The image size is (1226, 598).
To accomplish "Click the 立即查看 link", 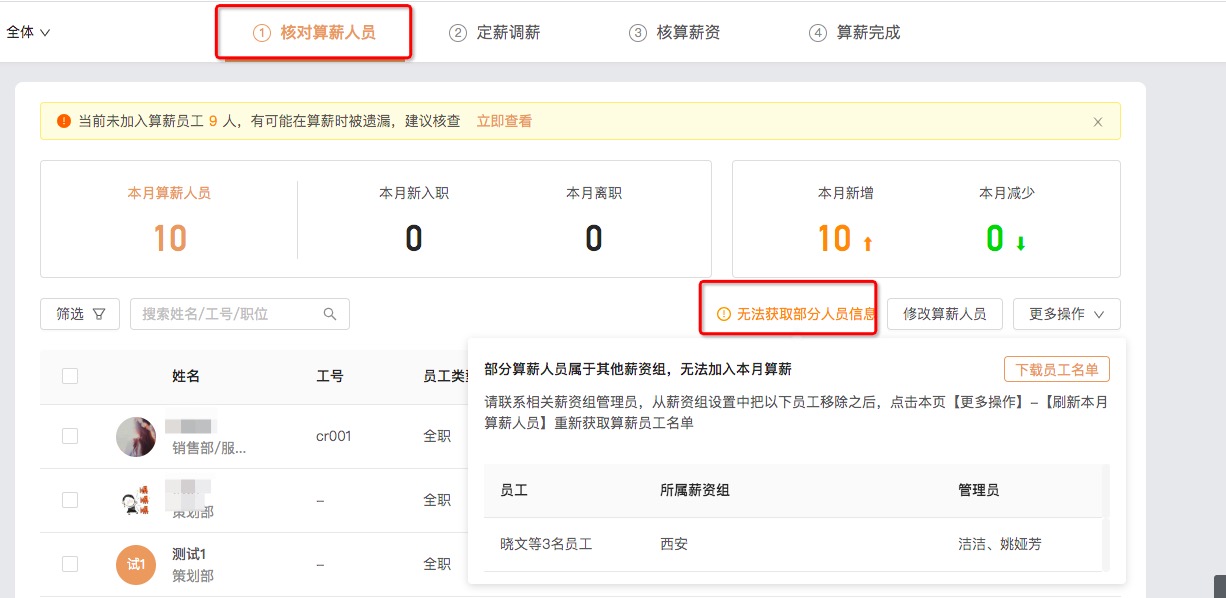I will point(504,121).
